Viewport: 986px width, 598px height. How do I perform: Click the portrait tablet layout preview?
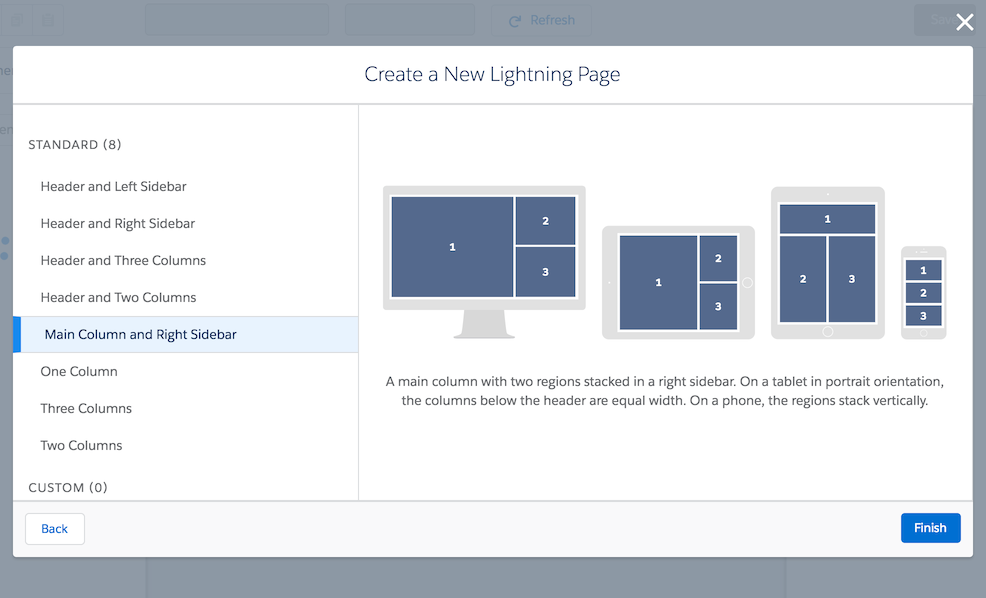point(828,263)
